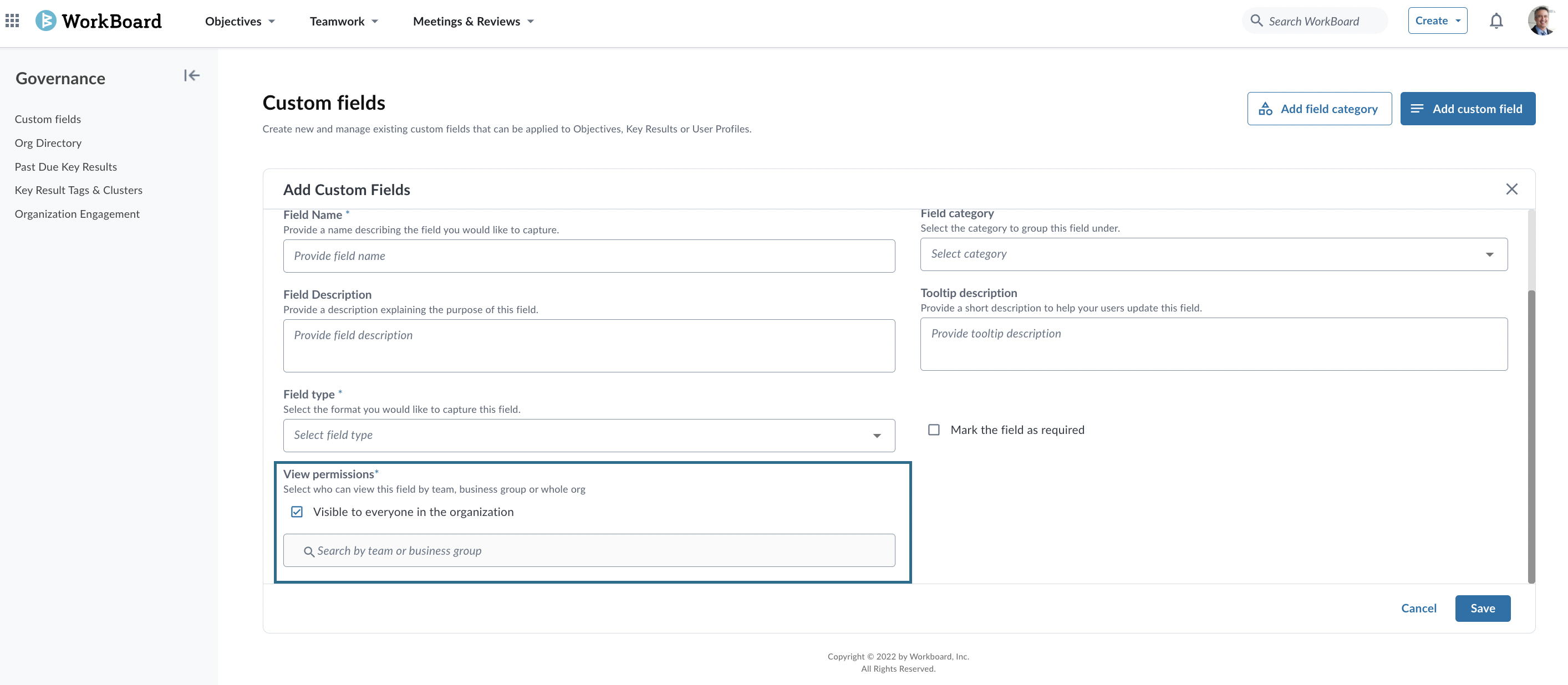Viewport: 1568px width, 685px height.
Task: Click Add field category button
Action: [1319, 109]
